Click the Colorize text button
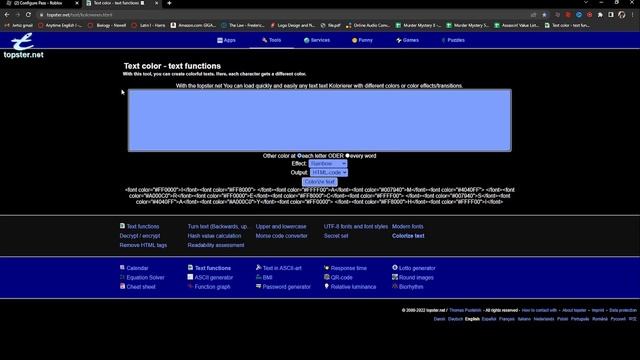 tap(320, 182)
